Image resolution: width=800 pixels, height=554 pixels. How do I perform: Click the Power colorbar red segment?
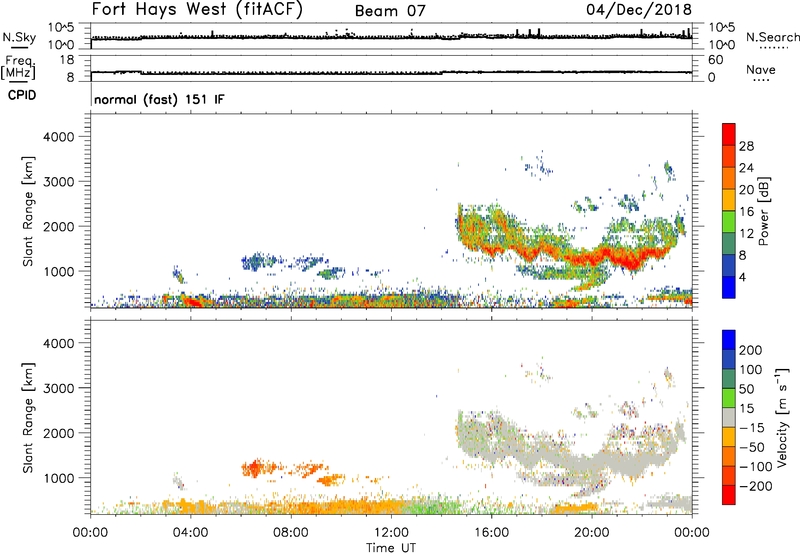[729, 134]
